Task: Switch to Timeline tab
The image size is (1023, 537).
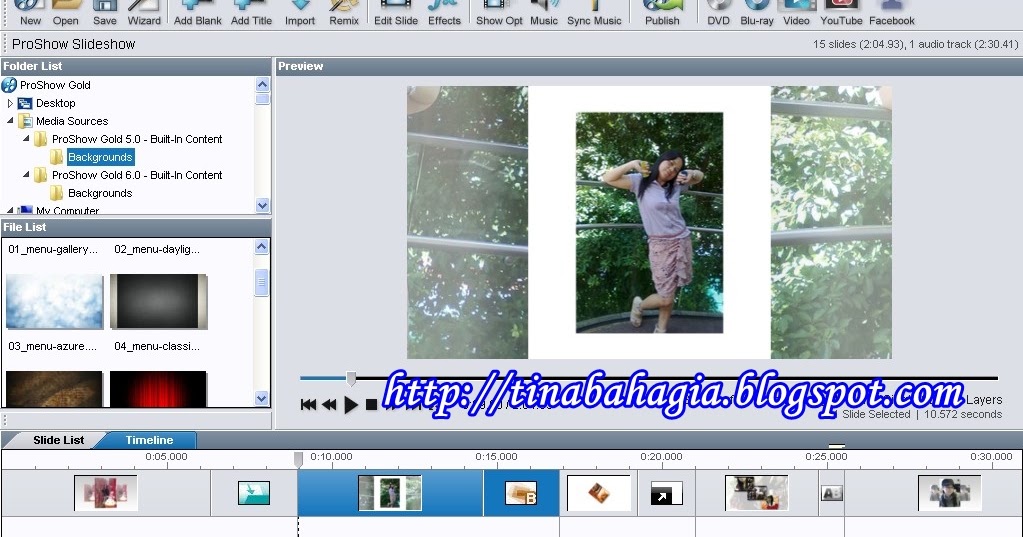Action: [x=149, y=440]
